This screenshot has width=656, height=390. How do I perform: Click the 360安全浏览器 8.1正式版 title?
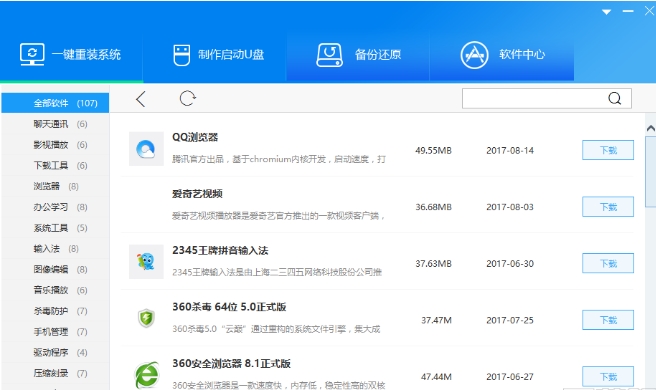click(231, 363)
